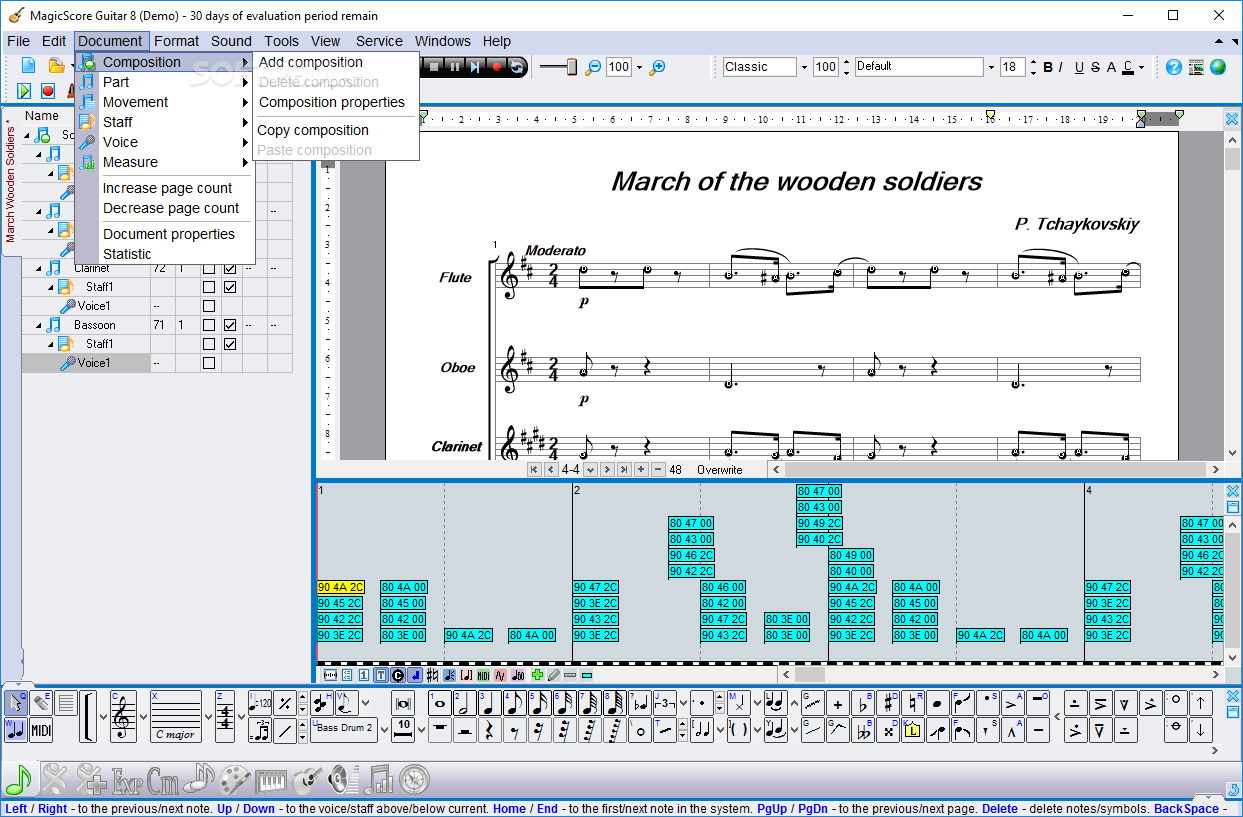Viewport: 1243px width, 817px height.
Task: Toggle the checked box of Clarinet's Staff1
Action: click(x=230, y=287)
